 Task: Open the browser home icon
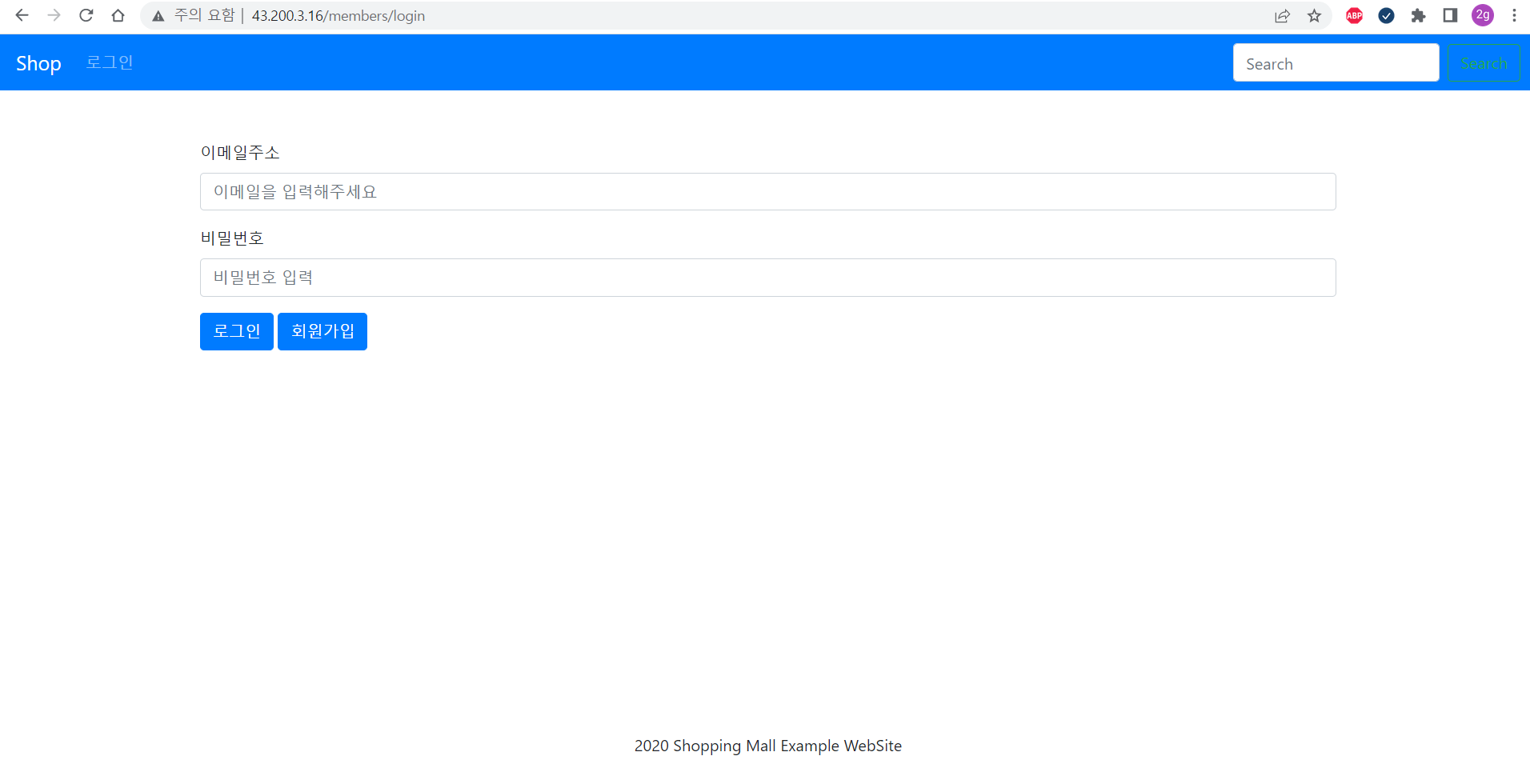pos(118,15)
